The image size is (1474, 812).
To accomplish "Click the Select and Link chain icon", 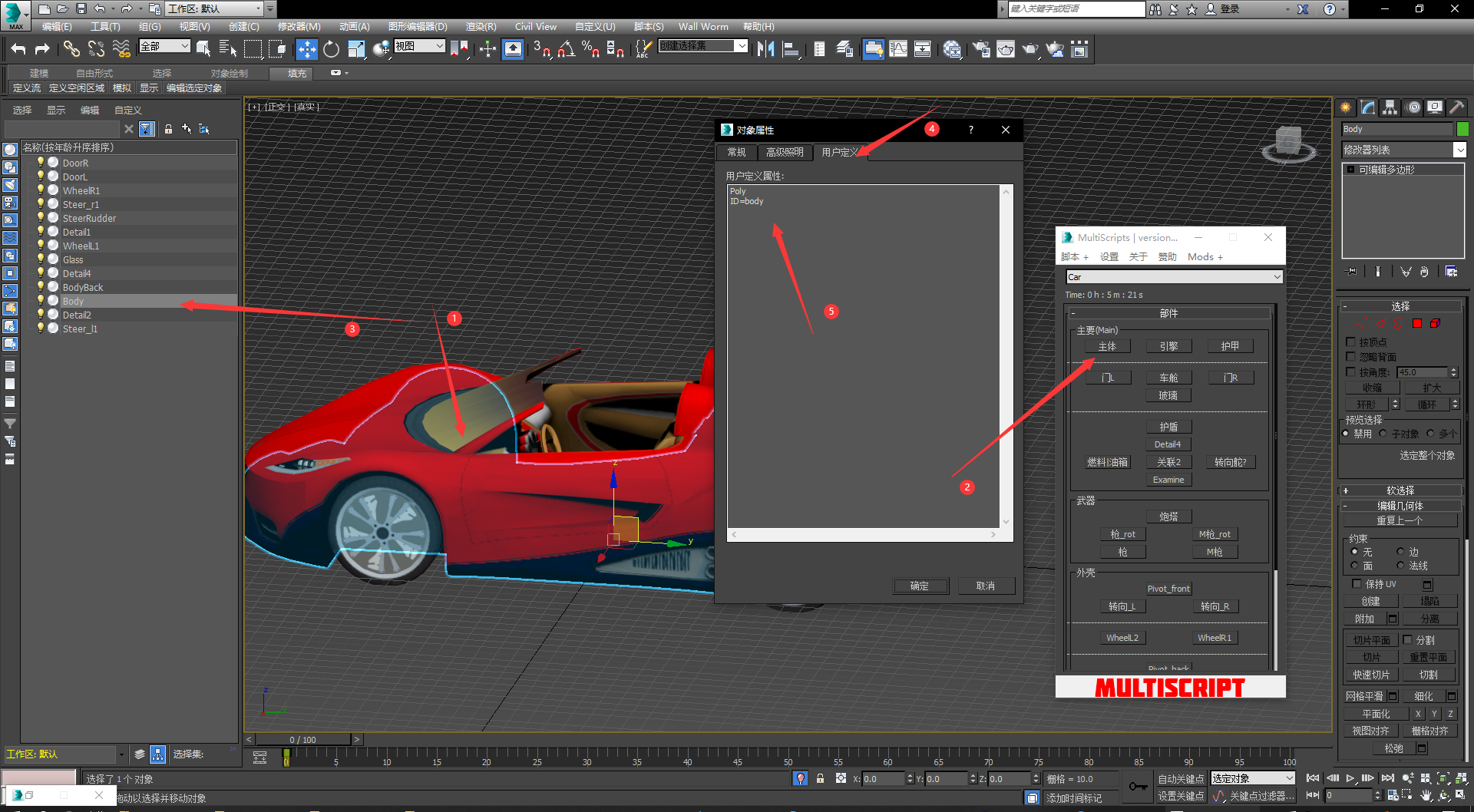I will 71,49.
